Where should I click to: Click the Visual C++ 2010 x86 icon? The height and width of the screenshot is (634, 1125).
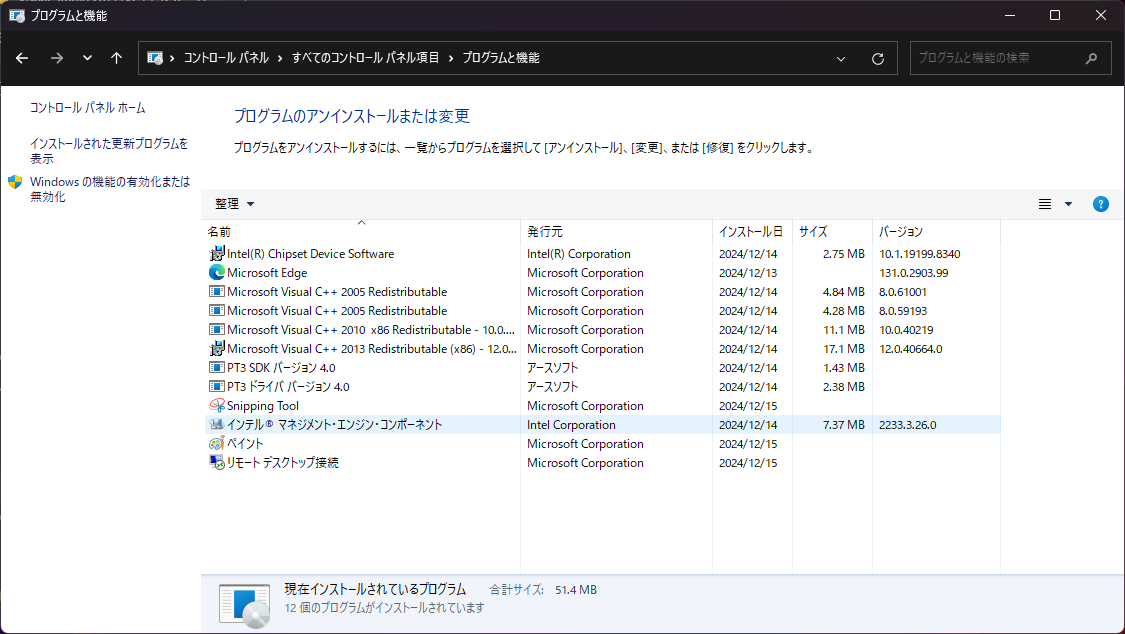(x=217, y=330)
